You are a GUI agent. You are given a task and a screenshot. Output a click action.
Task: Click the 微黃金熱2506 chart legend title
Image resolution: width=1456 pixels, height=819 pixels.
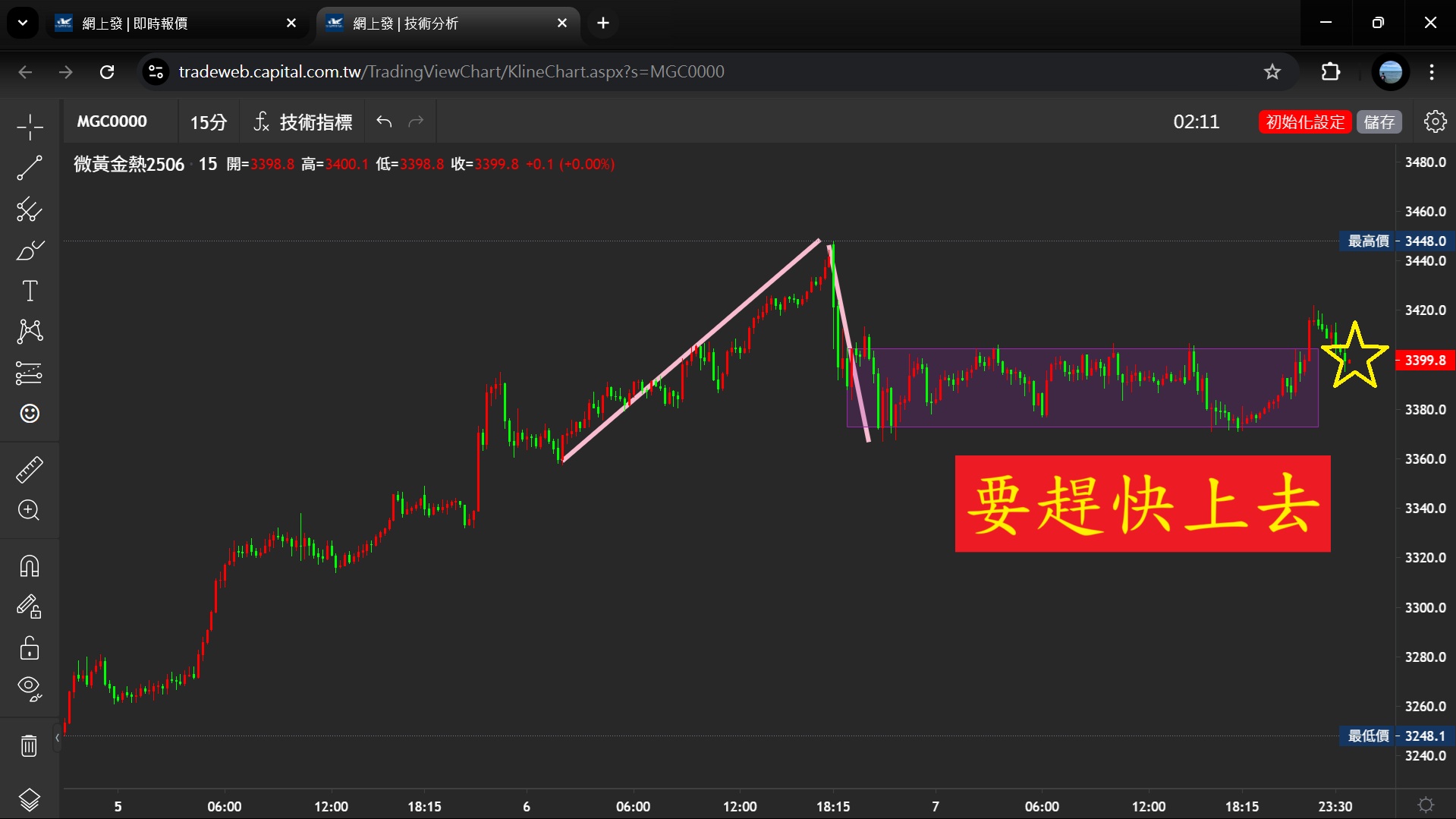(129, 164)
